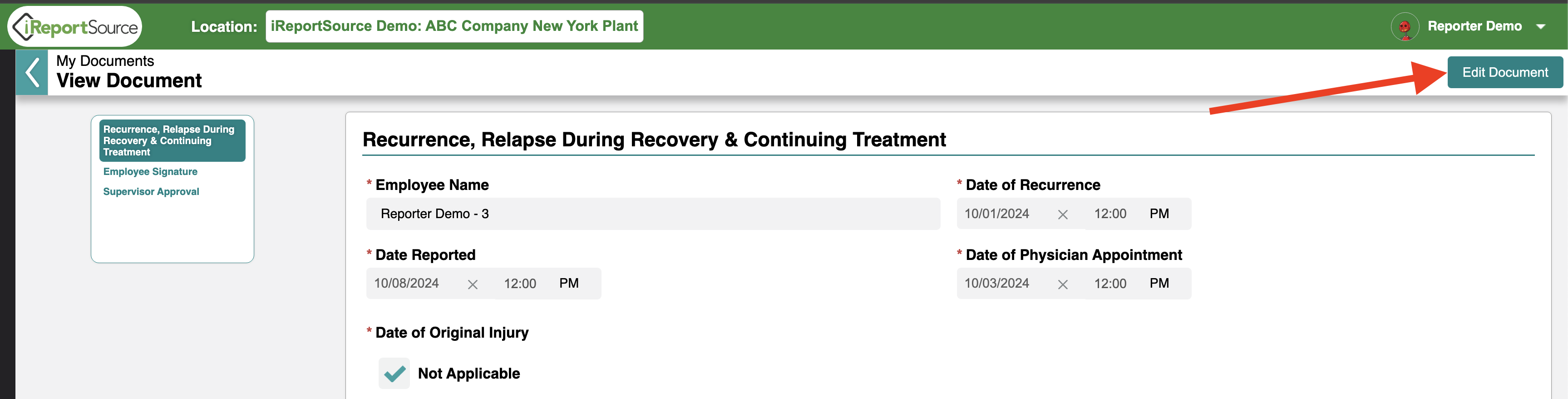Click the Physician Appointment time value
Viewport: 1568px width, 399px height.
point(1110,284)
